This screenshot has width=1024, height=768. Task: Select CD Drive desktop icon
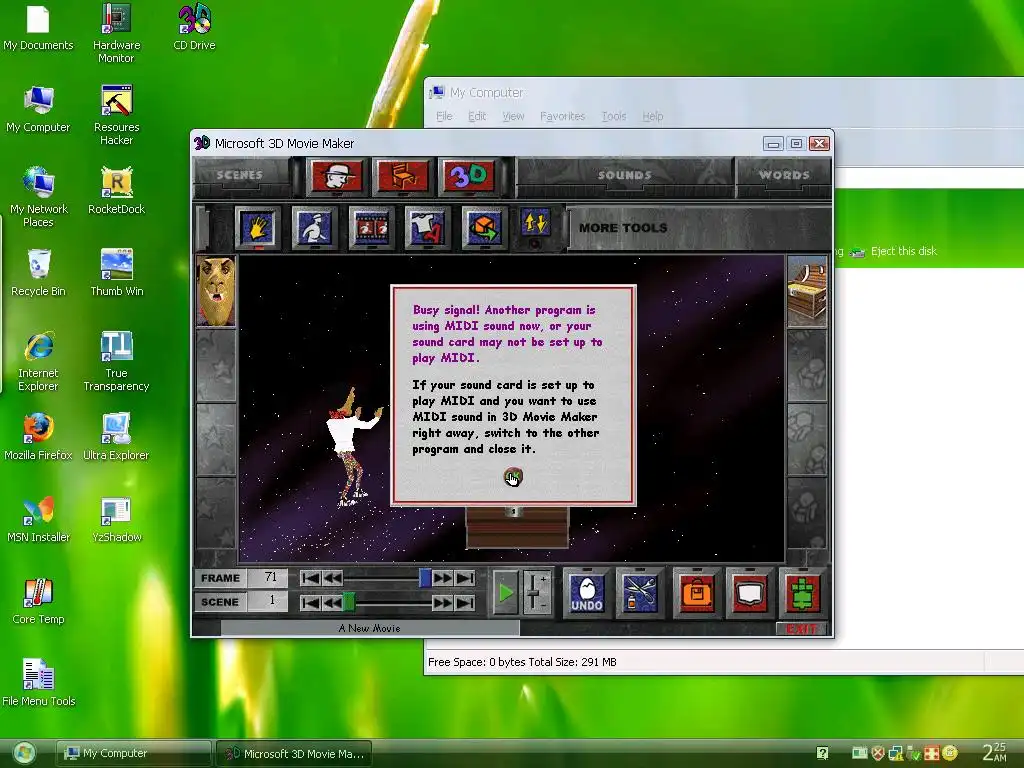[194, 27]
